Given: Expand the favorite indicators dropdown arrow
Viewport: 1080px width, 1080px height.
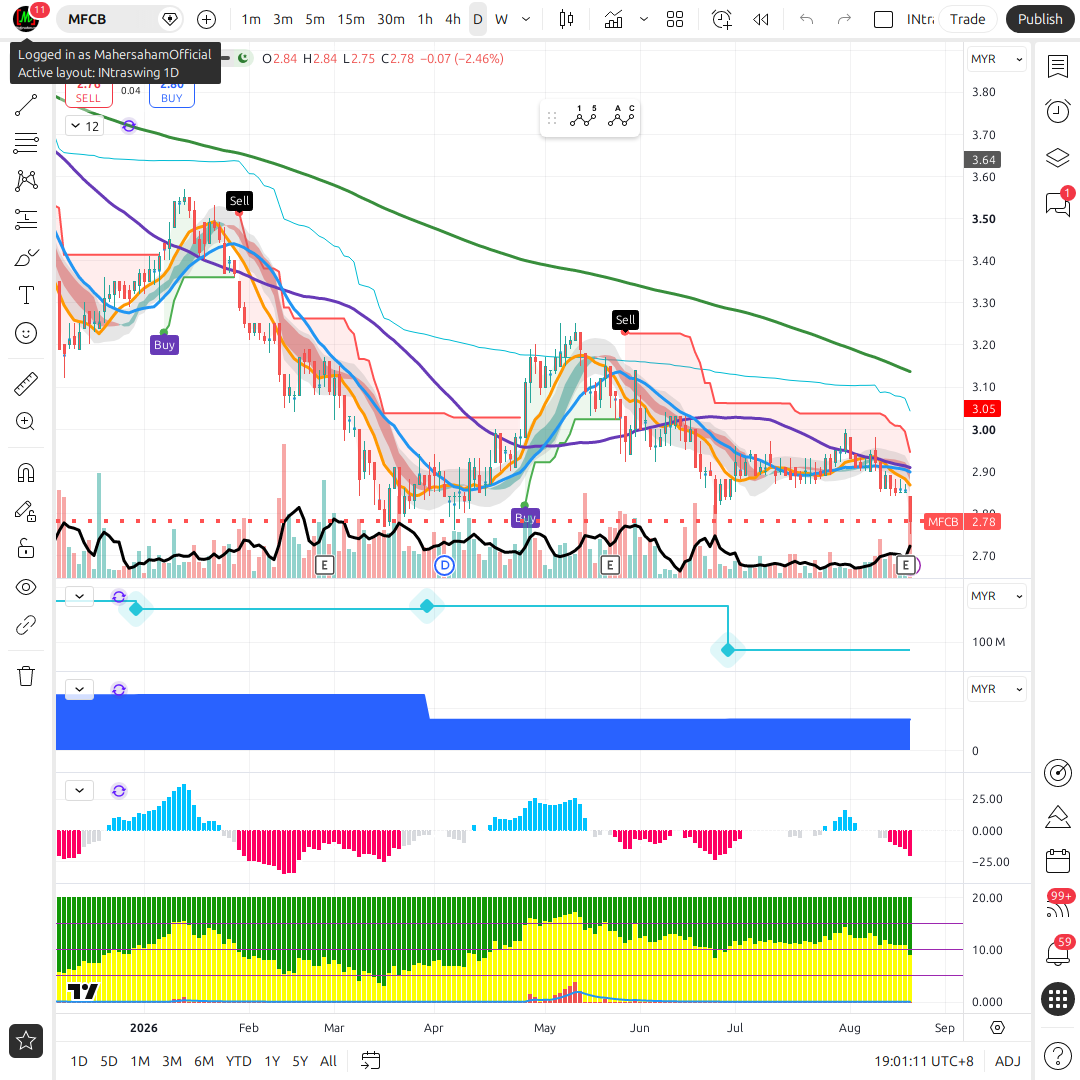Looking at the screenshot, I should [644, 19].
